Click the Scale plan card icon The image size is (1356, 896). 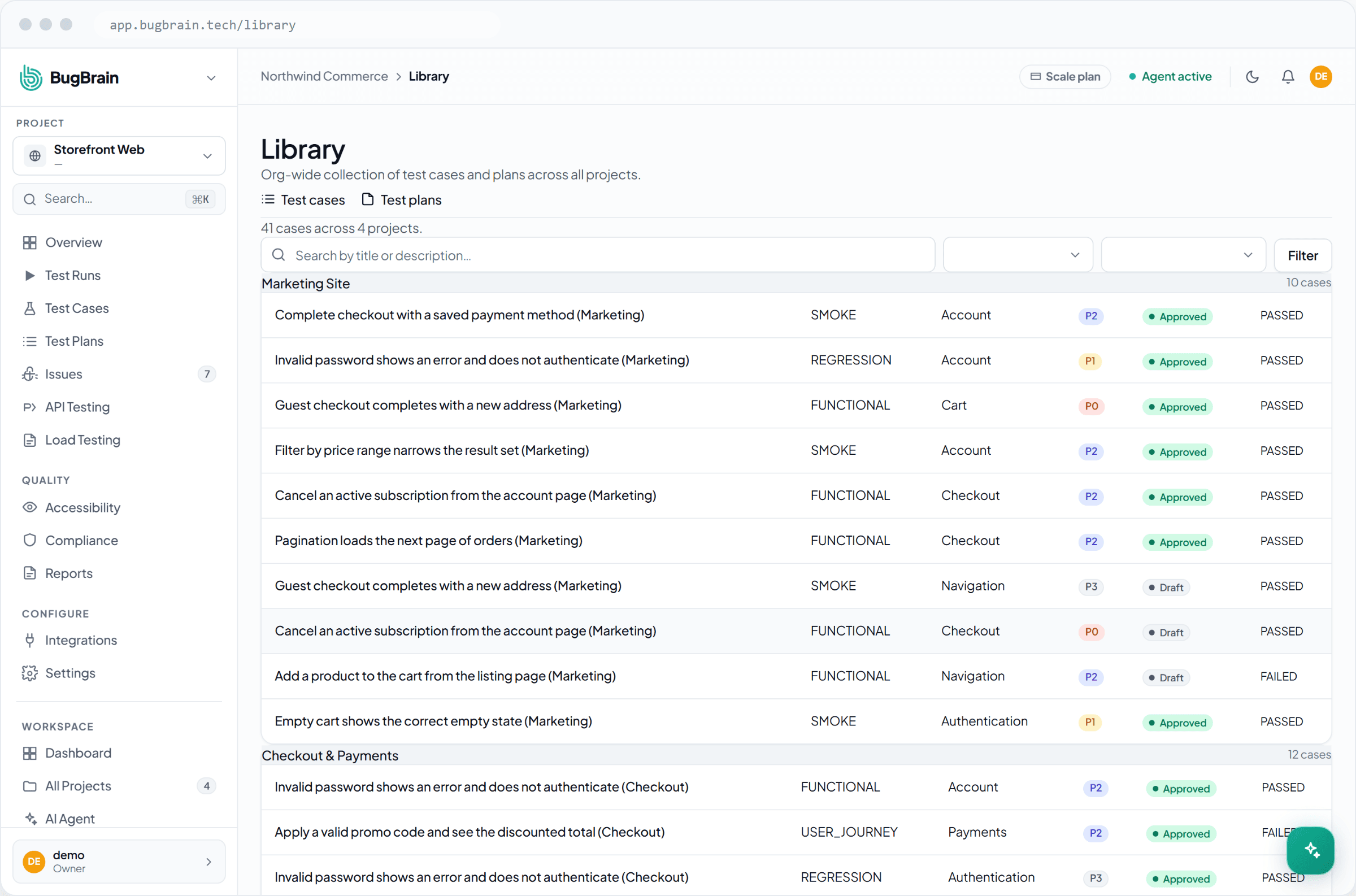[x=1035, y=77]
